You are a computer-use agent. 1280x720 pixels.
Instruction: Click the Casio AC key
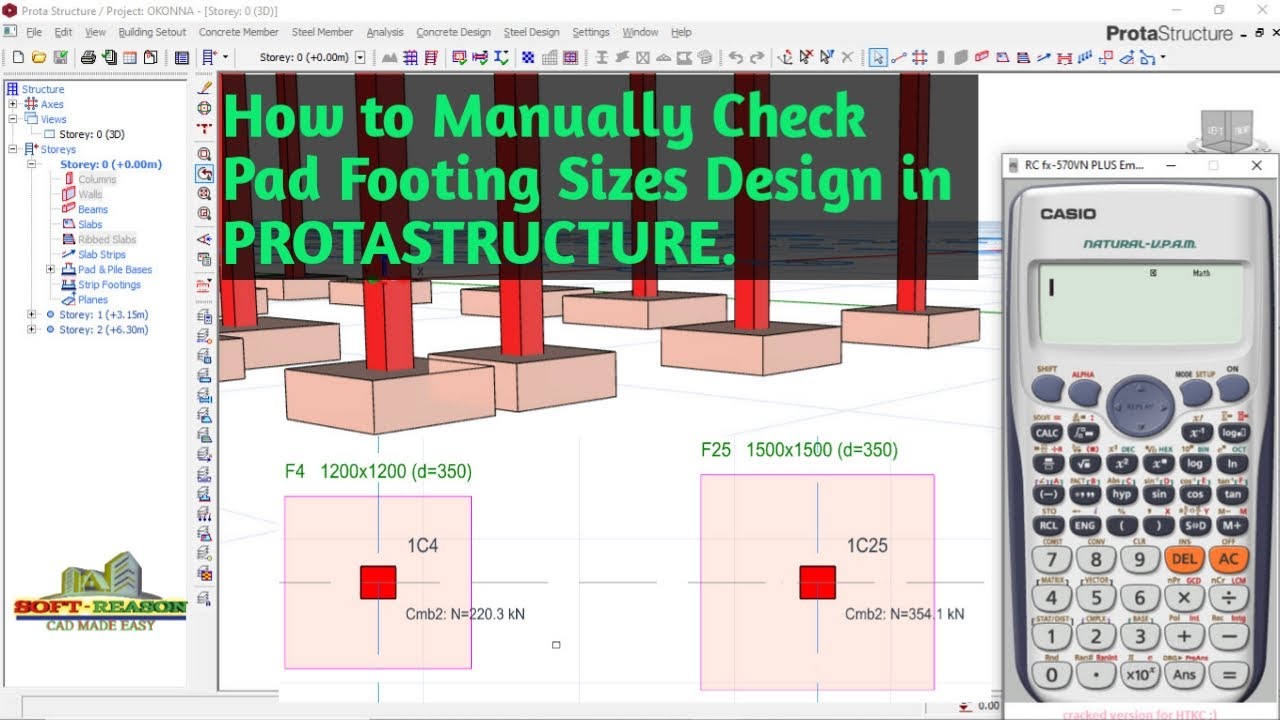1227,559
